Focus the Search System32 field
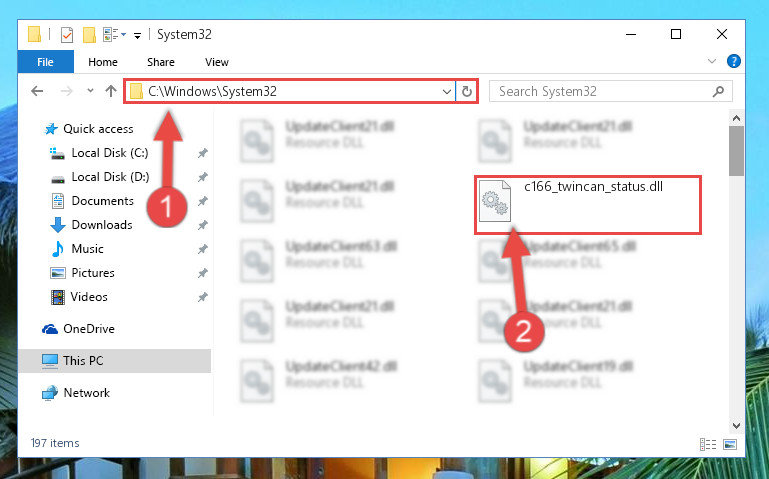Image resolution: width=769 pixels, height=479 pixels. tap(605, 92)
